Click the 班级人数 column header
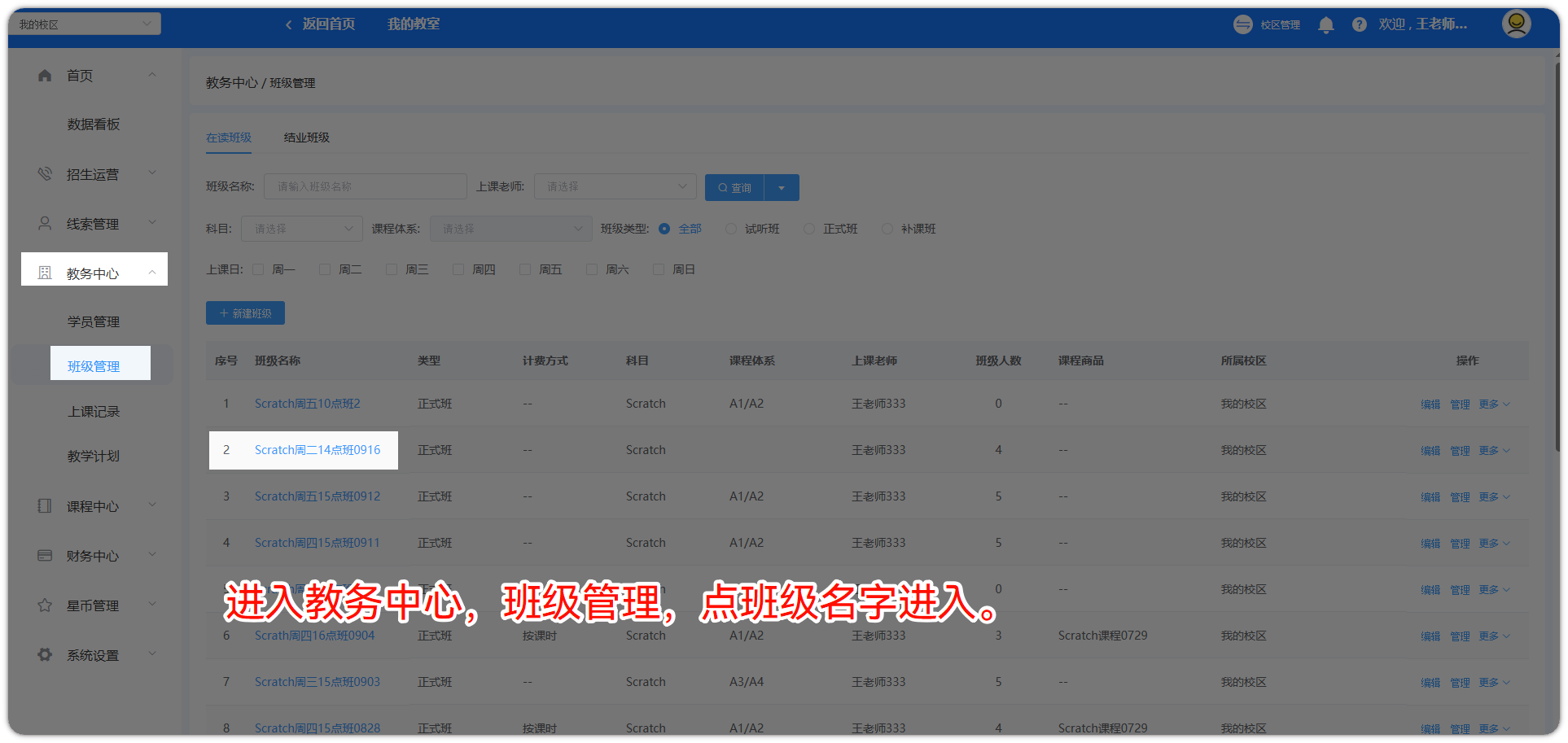1568x743 pixels. (x=999, y=361)
